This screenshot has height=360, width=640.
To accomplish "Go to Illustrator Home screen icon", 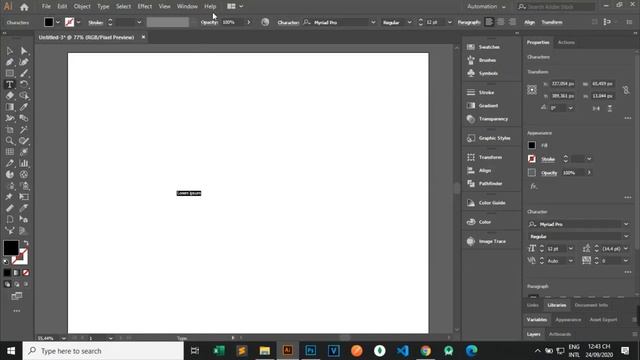I will (24, 7).
